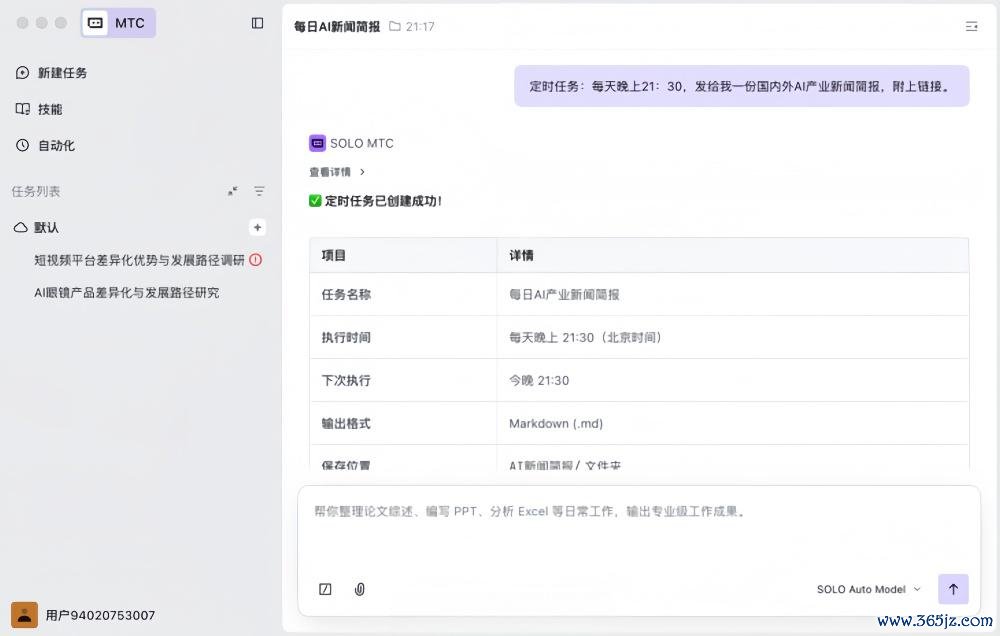Open 新建任务 in the sidebar
1000x636 pixels.
(x=51, y=73)
